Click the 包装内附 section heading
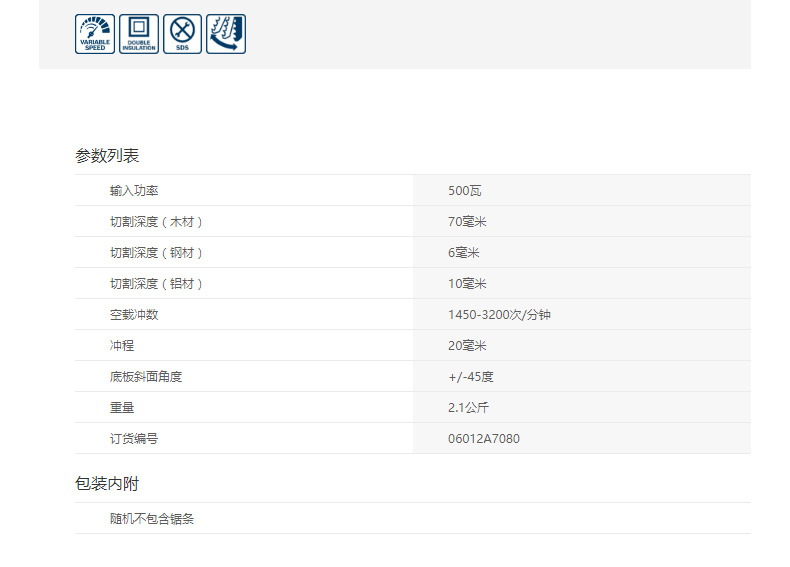 pyautogui.click(x=107, y=484)
